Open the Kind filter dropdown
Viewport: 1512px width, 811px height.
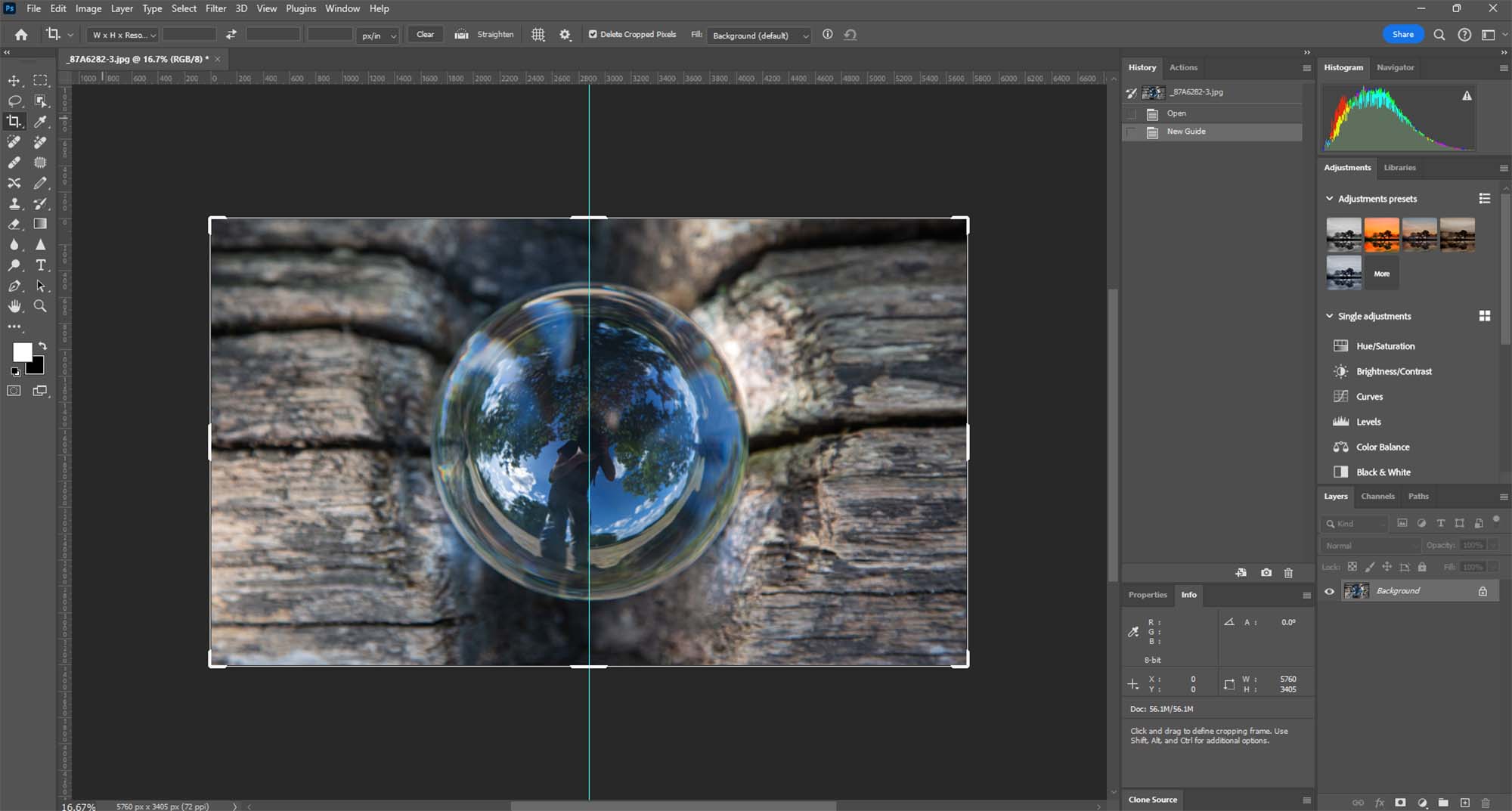[1355, 523]
